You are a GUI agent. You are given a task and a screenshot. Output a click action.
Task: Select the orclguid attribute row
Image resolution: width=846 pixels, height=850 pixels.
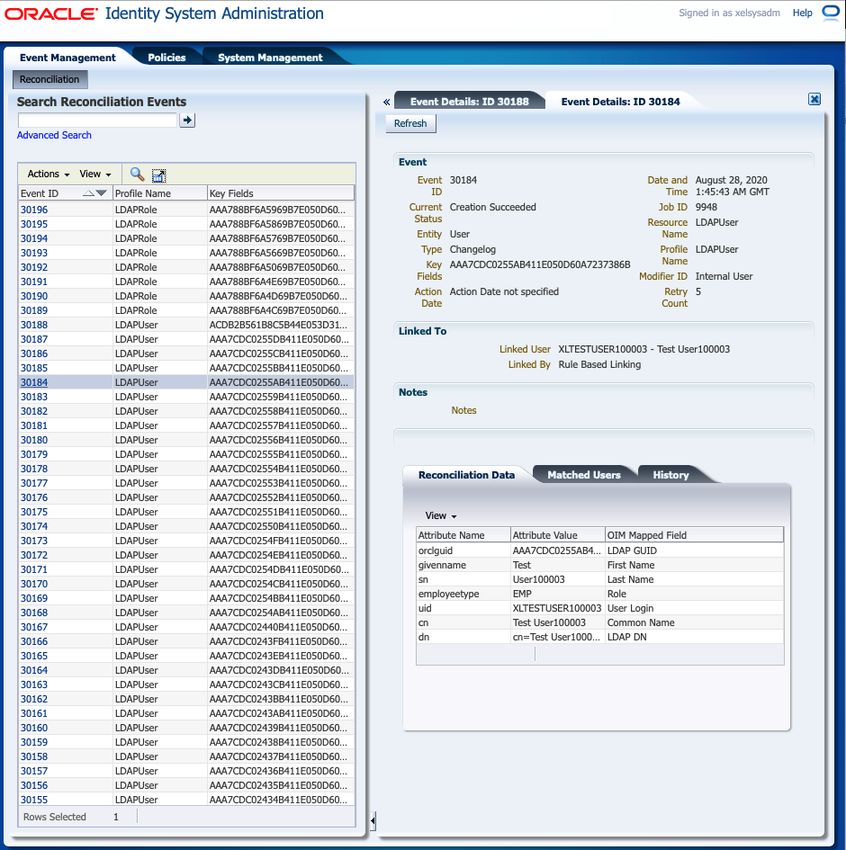pos(600,551)
